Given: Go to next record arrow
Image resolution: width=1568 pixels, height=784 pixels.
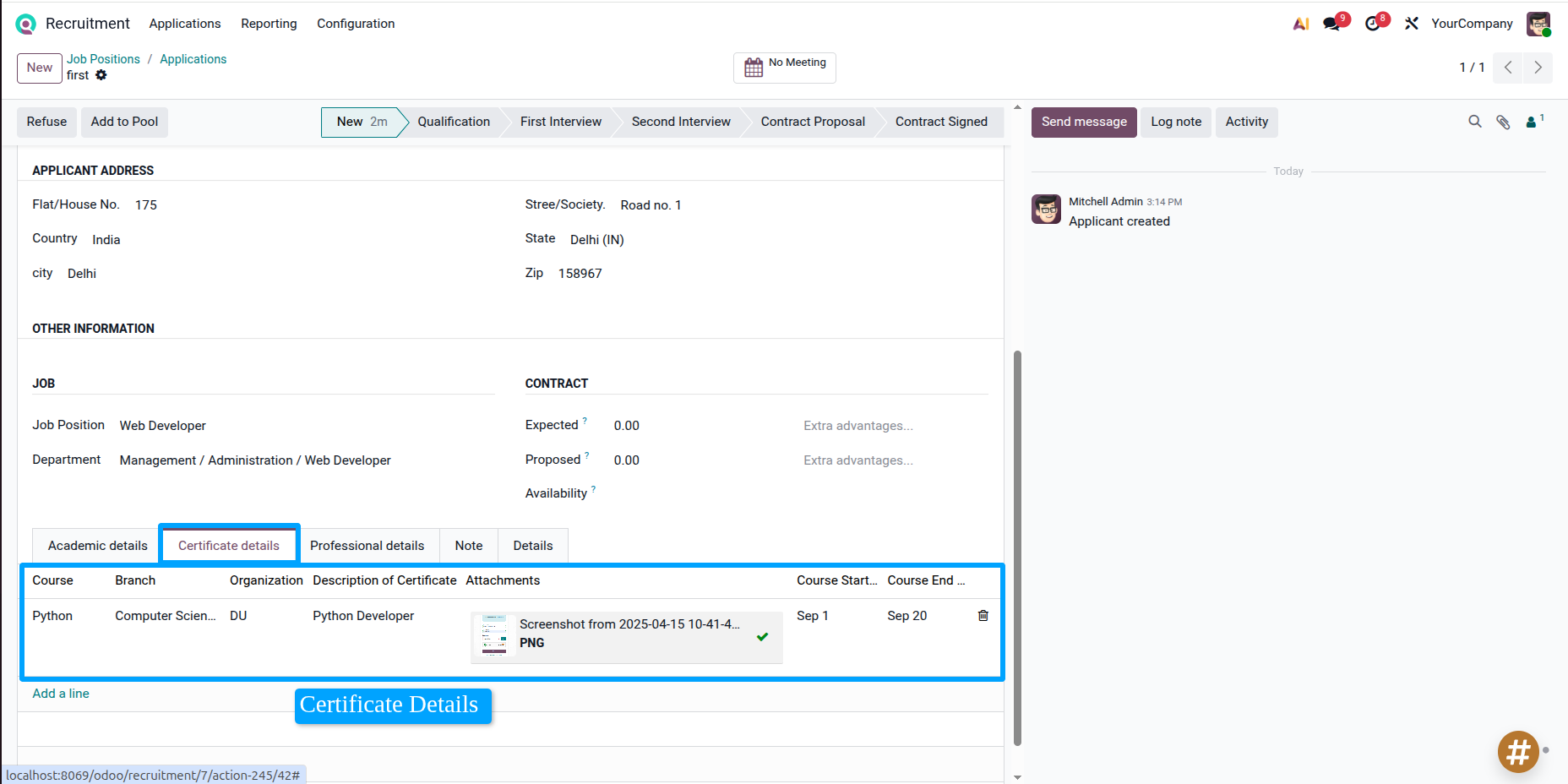Looking at the screenshot, I should click(1538, 68).
